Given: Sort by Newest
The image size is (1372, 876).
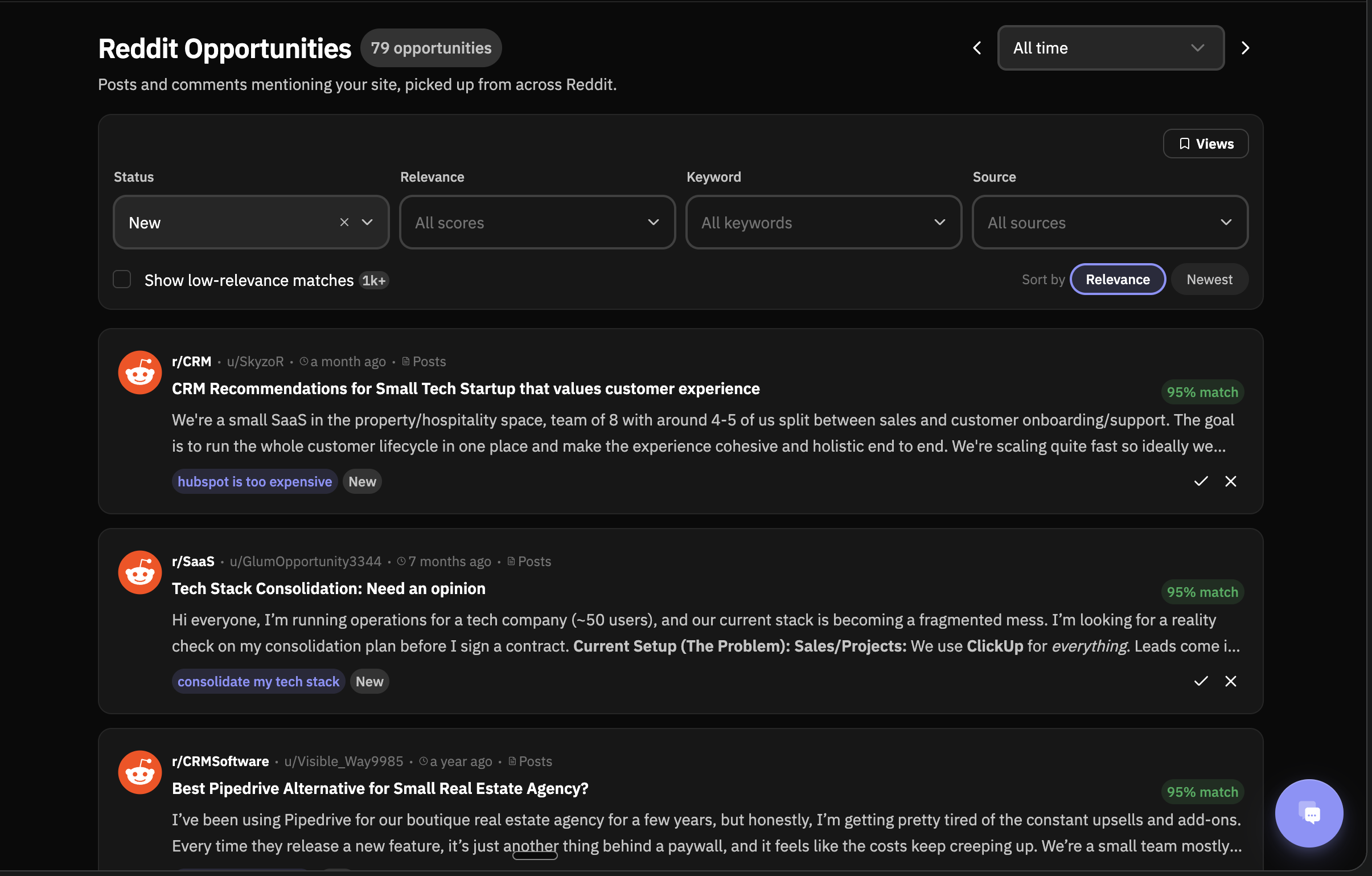Looking at the screenshot, I should 1209,279.
